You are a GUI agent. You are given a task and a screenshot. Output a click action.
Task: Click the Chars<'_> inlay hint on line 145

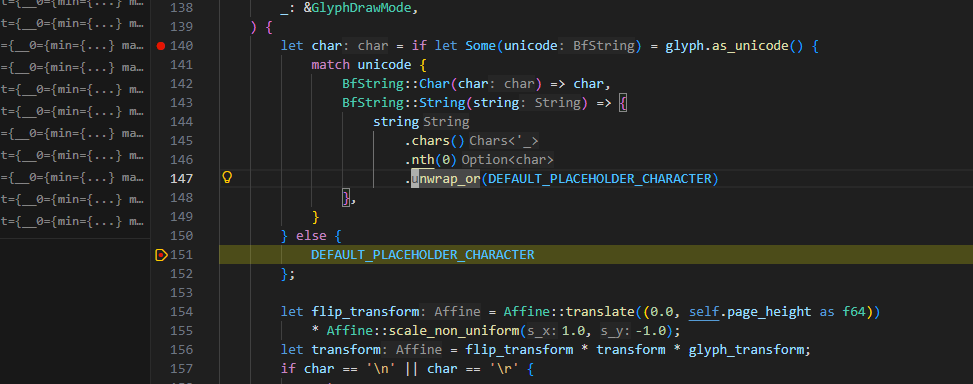503,141
